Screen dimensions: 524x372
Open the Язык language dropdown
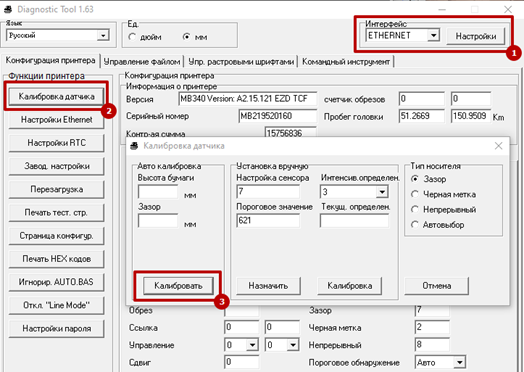[103, 35]
